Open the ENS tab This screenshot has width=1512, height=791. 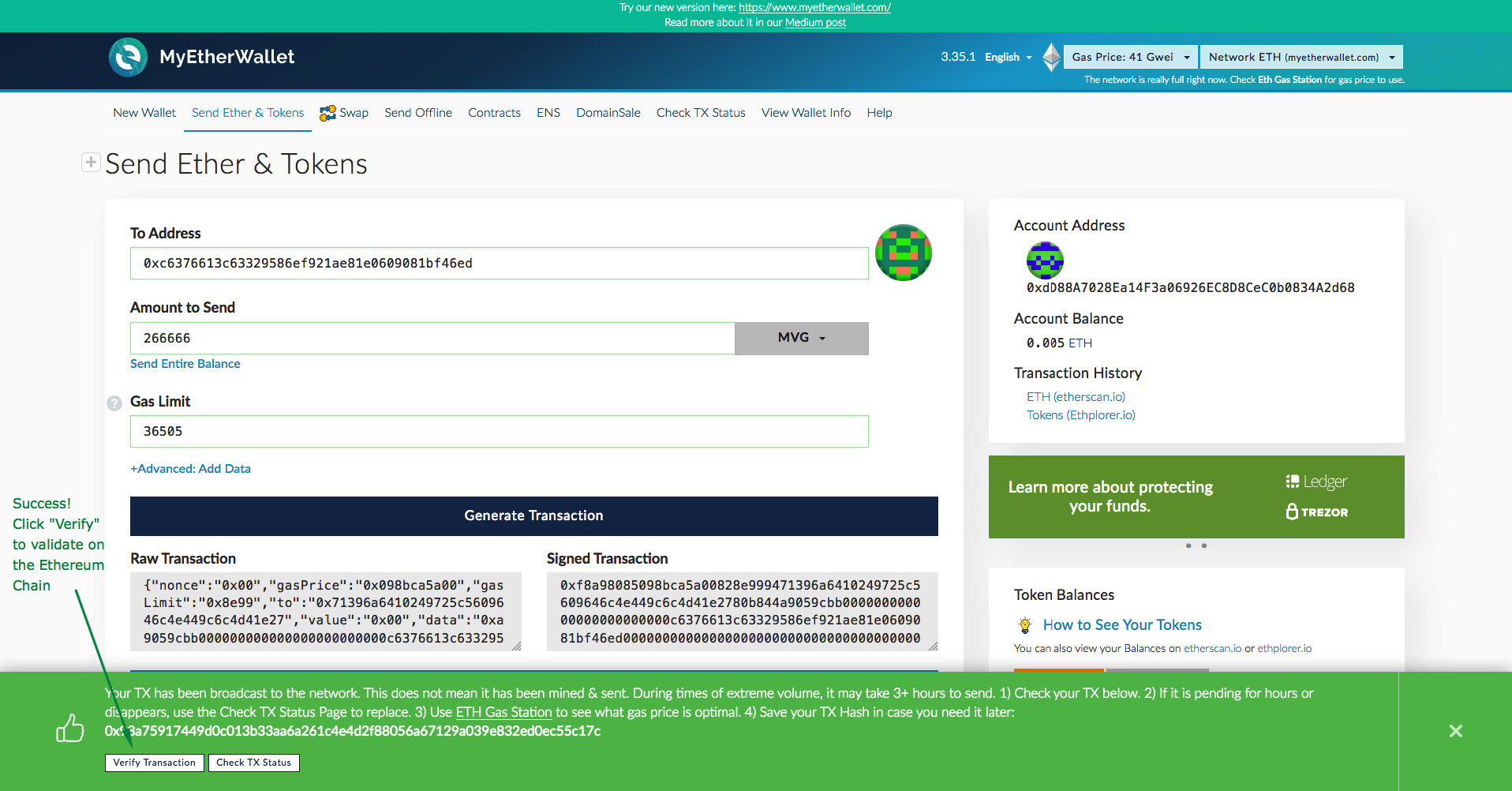tap(548, 113)
